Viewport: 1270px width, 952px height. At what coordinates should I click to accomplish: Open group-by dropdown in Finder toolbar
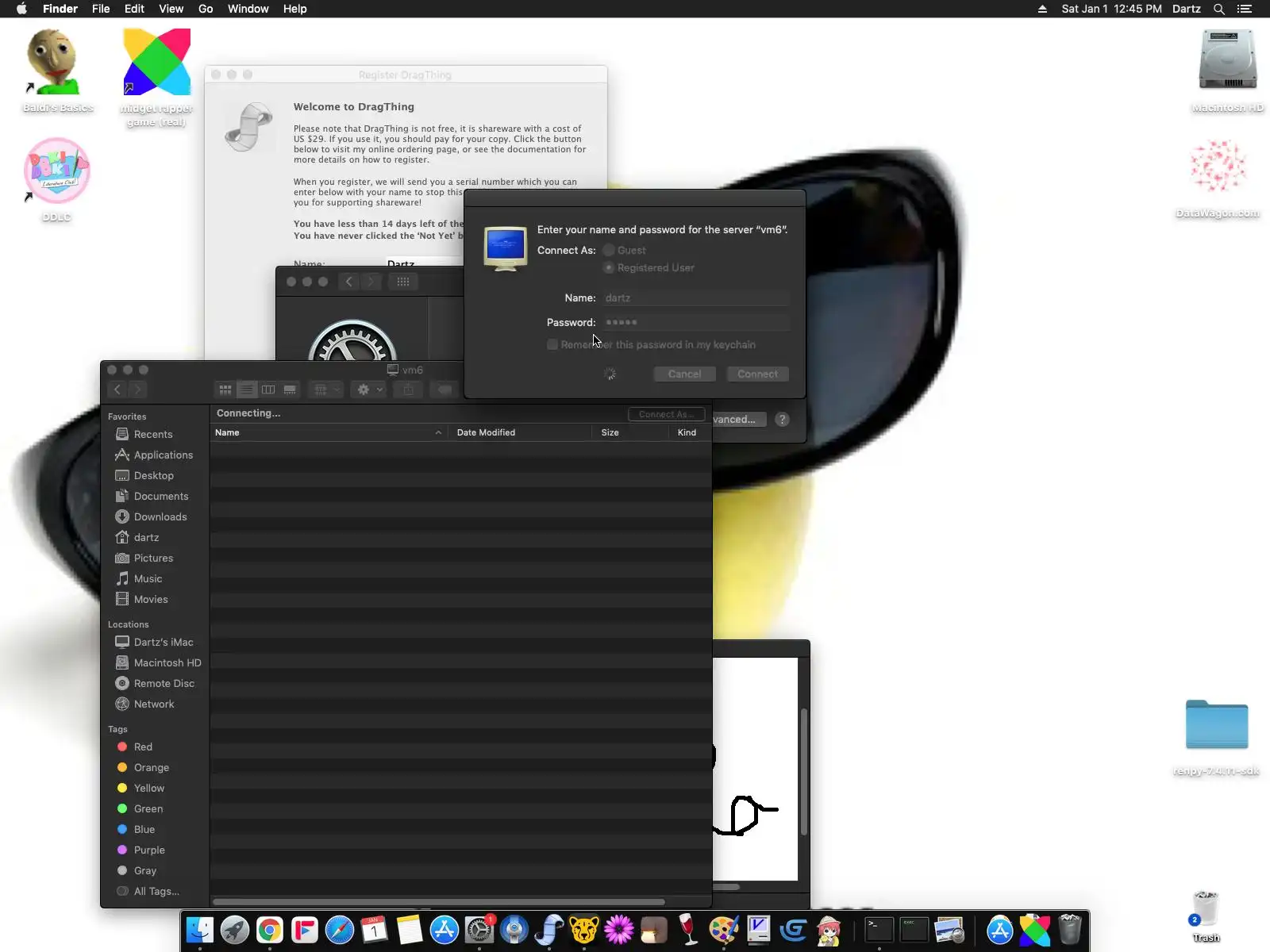[326, 390]
